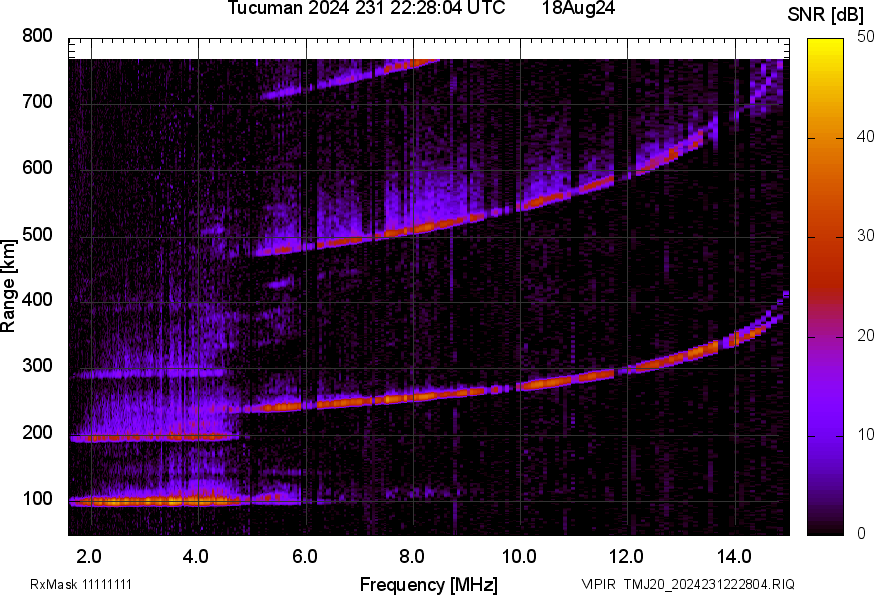The width and height of the screenshot is (874, 595).
Task: Click the colorbar value '20'
Action: coord(865,335)
